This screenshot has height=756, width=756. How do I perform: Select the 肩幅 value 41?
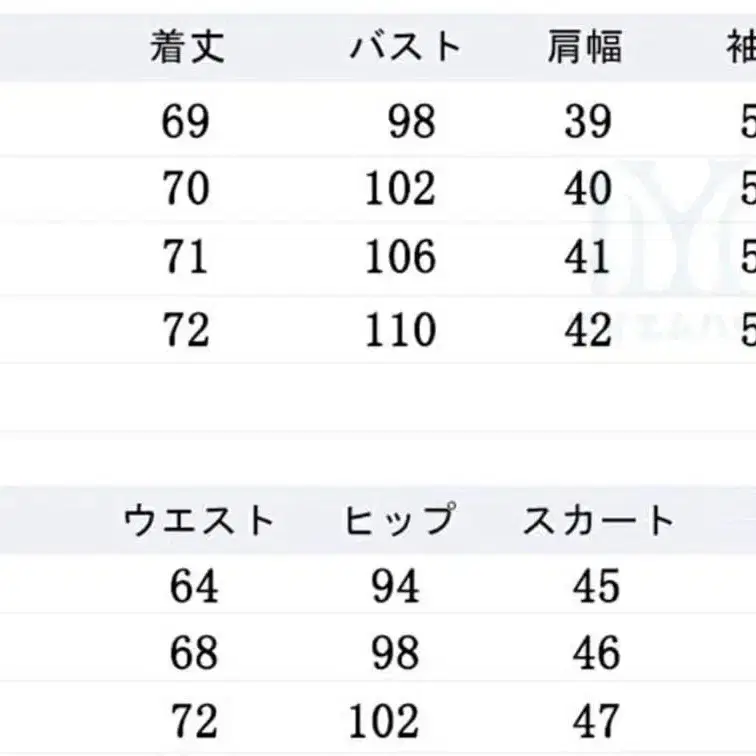click(x=588, y=257)
